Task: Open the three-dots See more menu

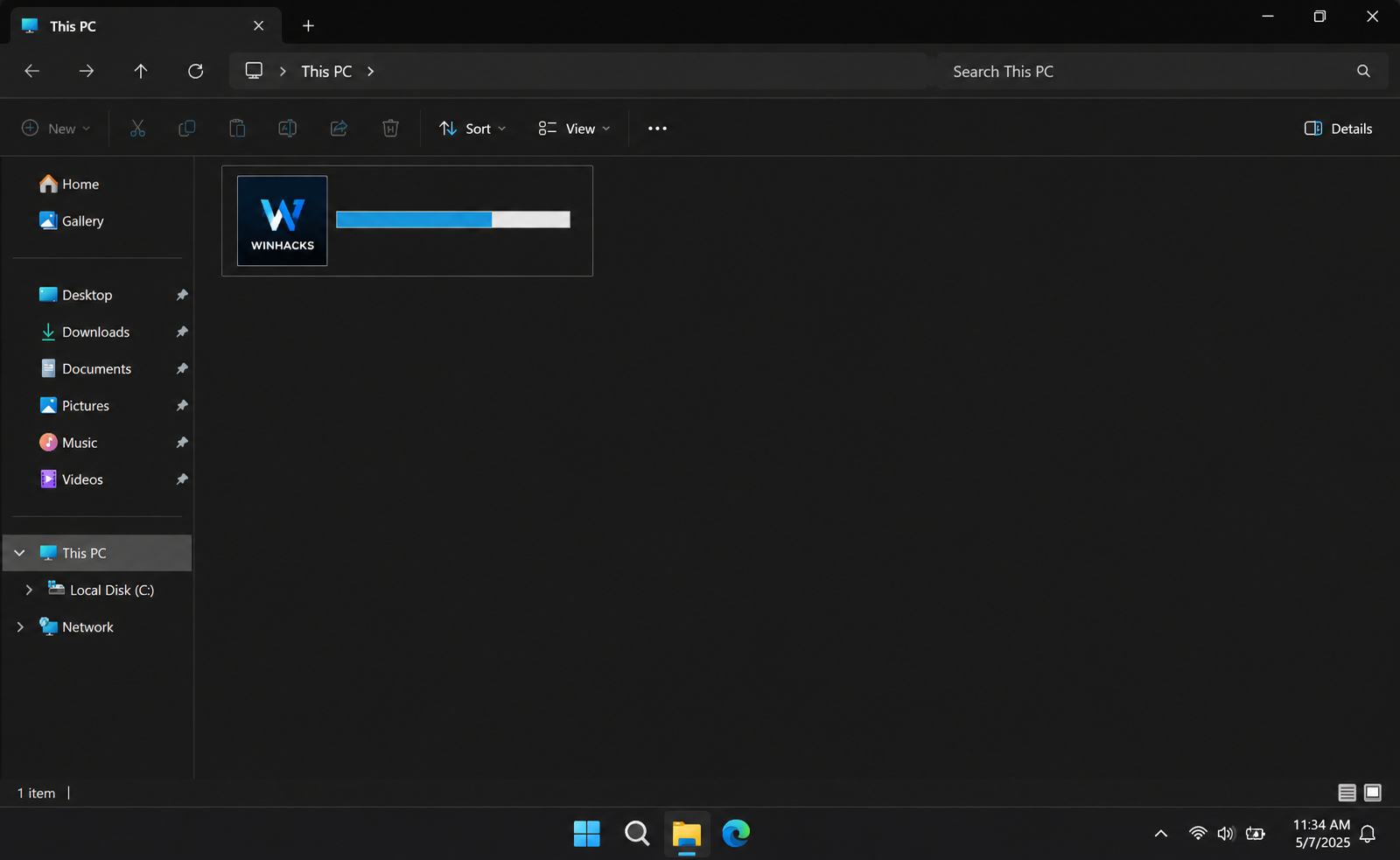Action: pyautogui.click(x=657, y=129)
